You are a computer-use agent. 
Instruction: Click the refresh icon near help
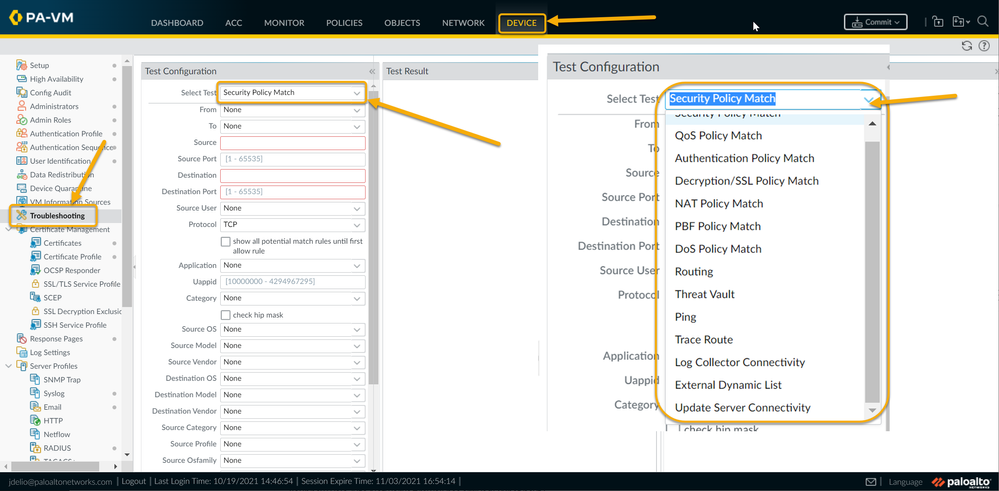pyautogui.click(x=967, y=46)
